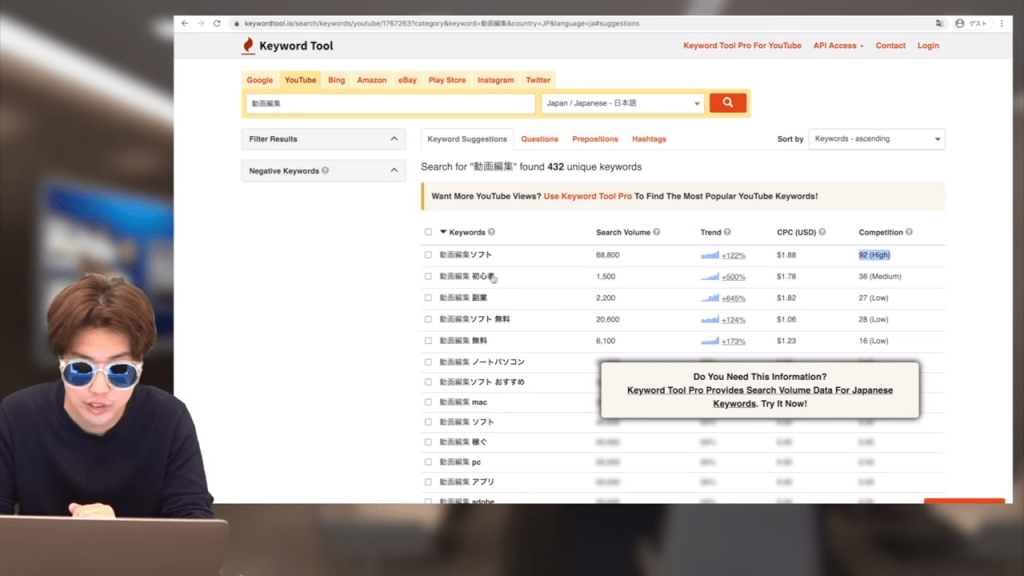The image size is (1024, 576).
Task: Switch to the Instagram tab
Action: (x=496, y=80)
